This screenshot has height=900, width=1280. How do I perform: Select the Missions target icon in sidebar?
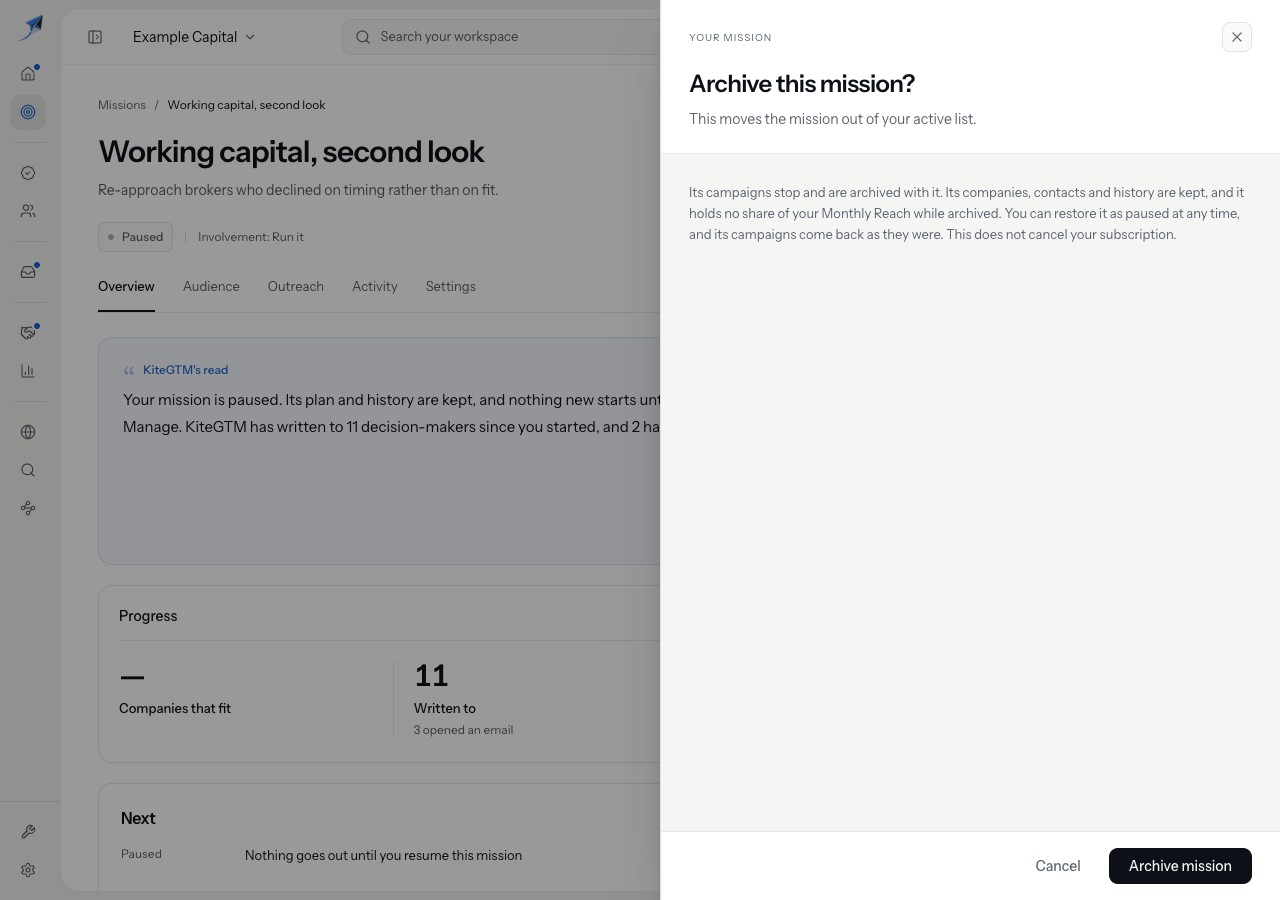[x=28, y=112]
